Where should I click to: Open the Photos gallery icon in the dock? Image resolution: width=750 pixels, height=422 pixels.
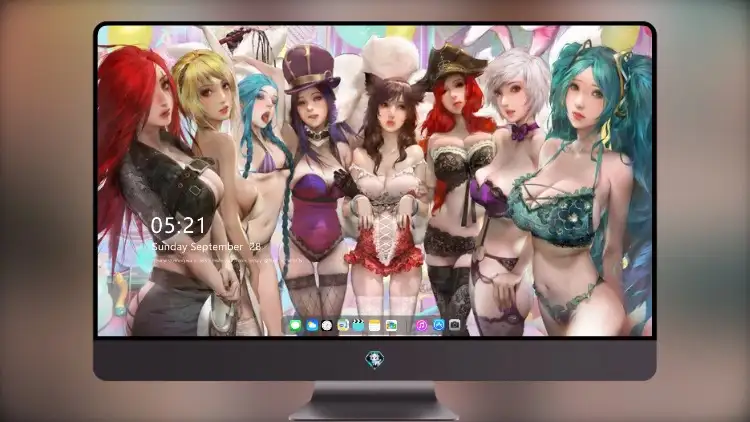click(x=391, y=326)
